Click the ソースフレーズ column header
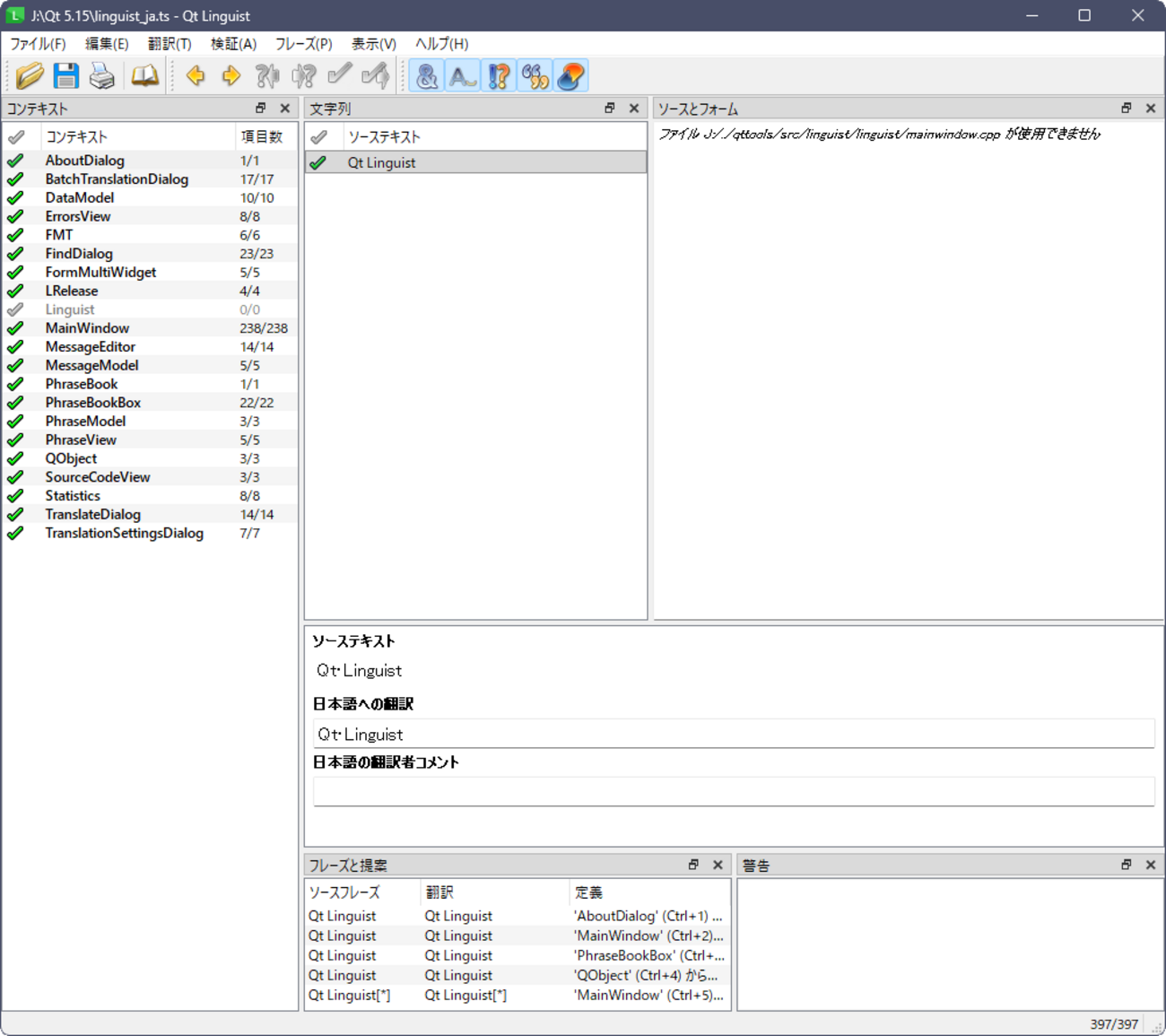This screenshot has width=1166, height=1036. tap(363, 892)
